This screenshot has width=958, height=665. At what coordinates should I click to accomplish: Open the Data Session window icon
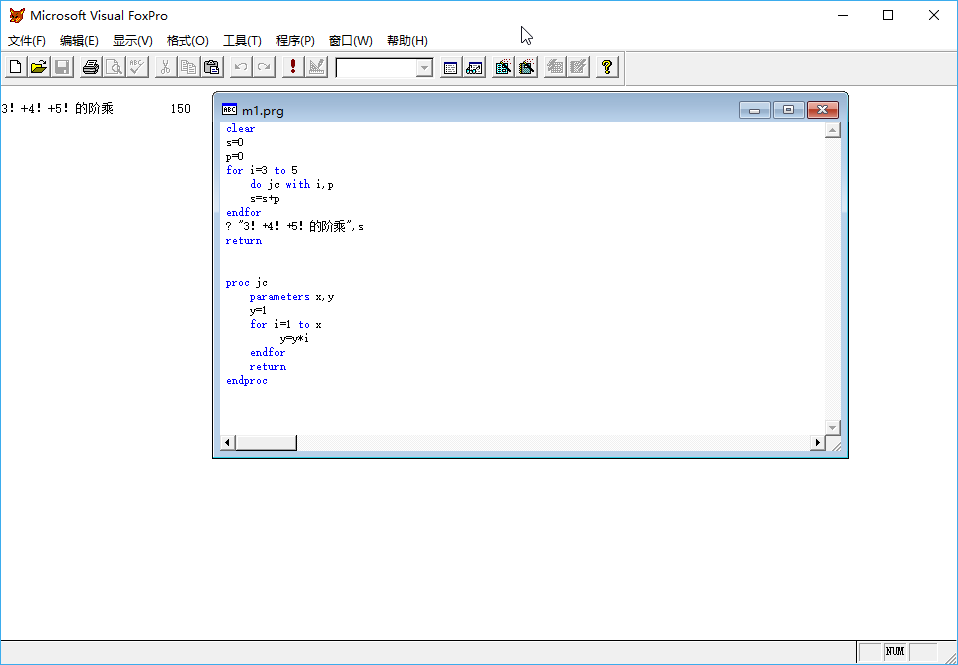474,67
